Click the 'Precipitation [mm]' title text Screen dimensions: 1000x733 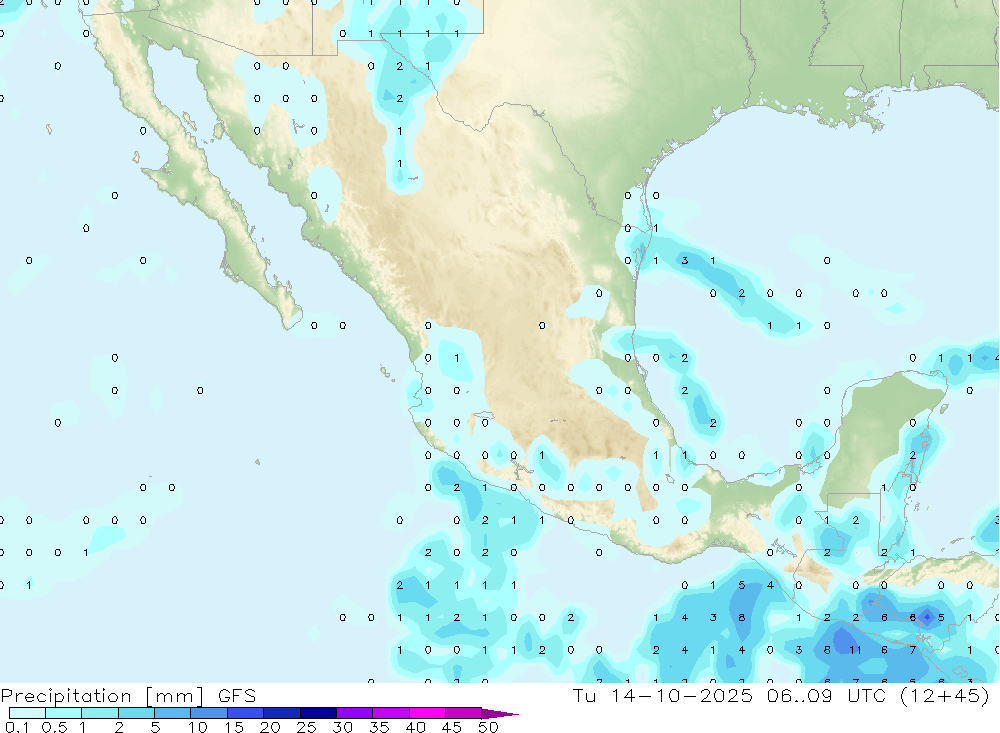pyautogui.click(x=103, y=696)
